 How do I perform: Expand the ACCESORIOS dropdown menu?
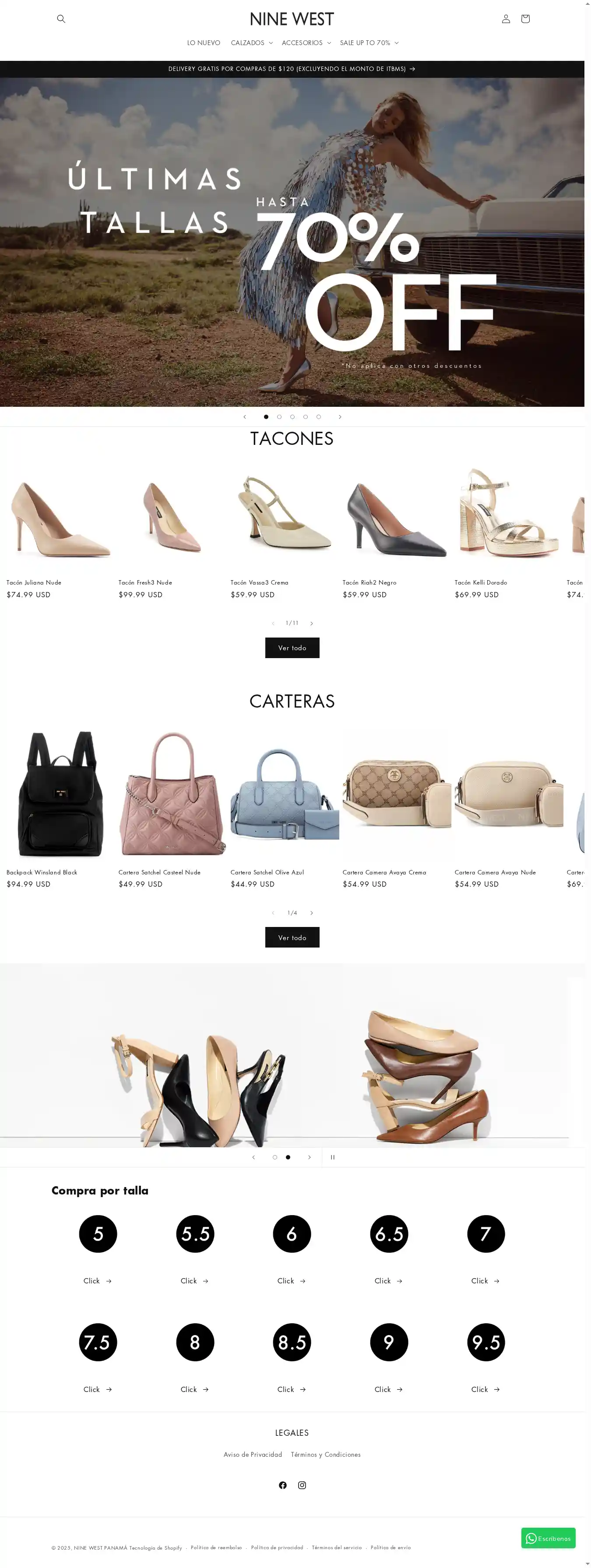(x=306, y=42)
